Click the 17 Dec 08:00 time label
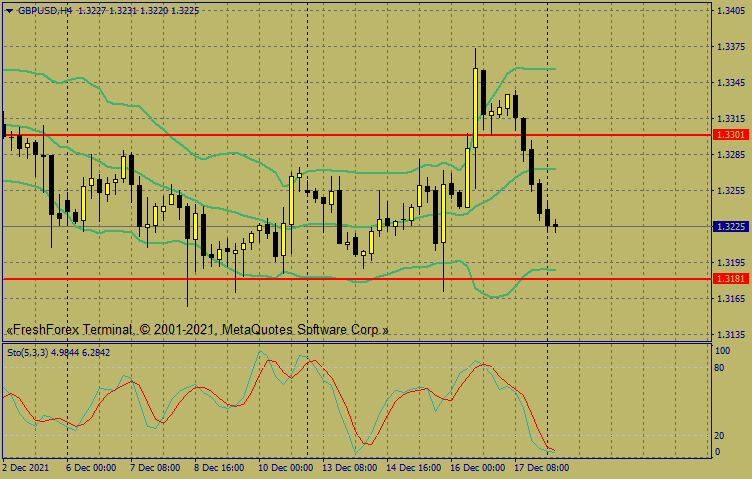The height and width of the screenshot is (479, 752). point(540,467)
